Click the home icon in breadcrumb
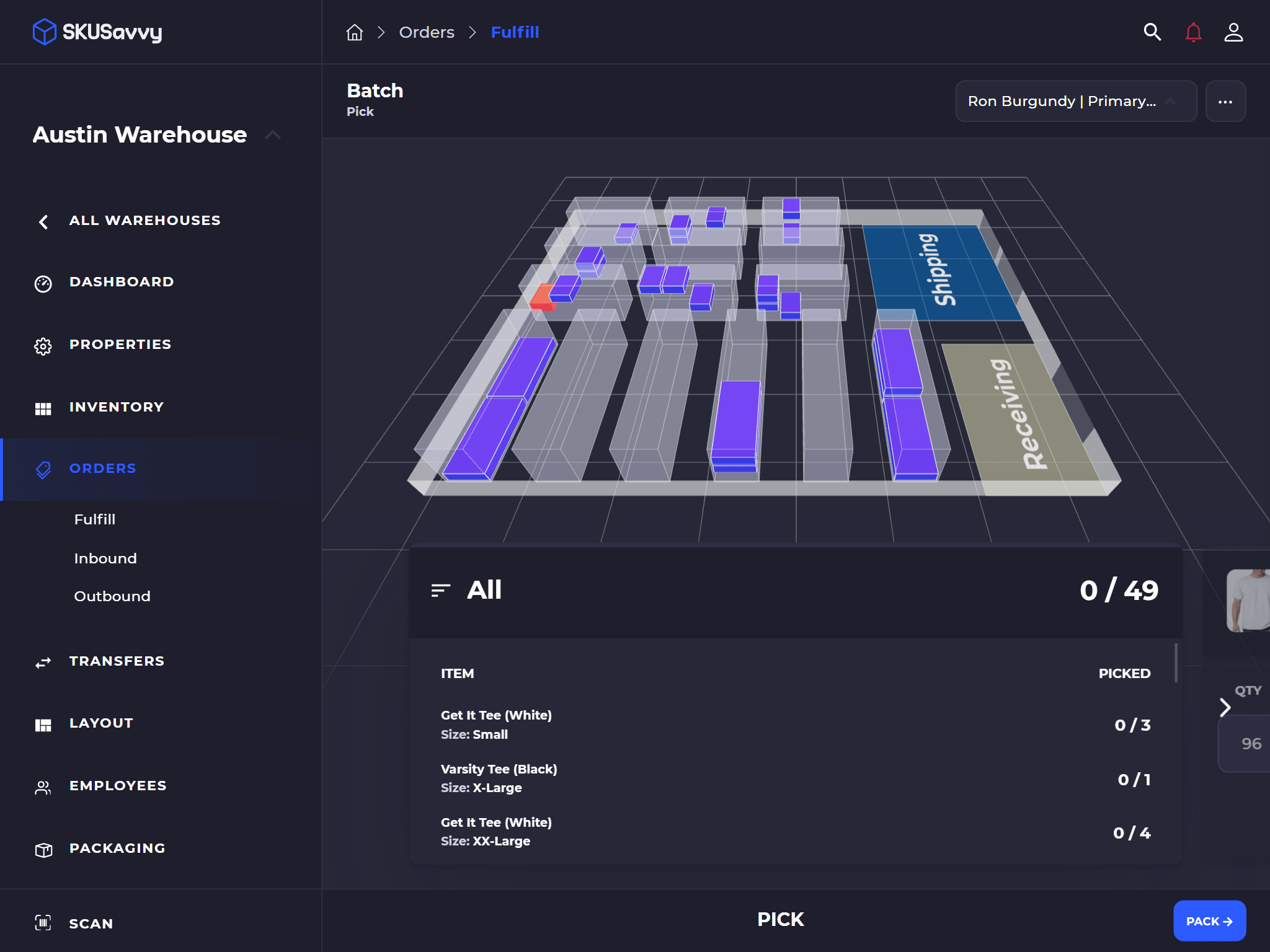1270x952 pixels. [x=354, y=32]
